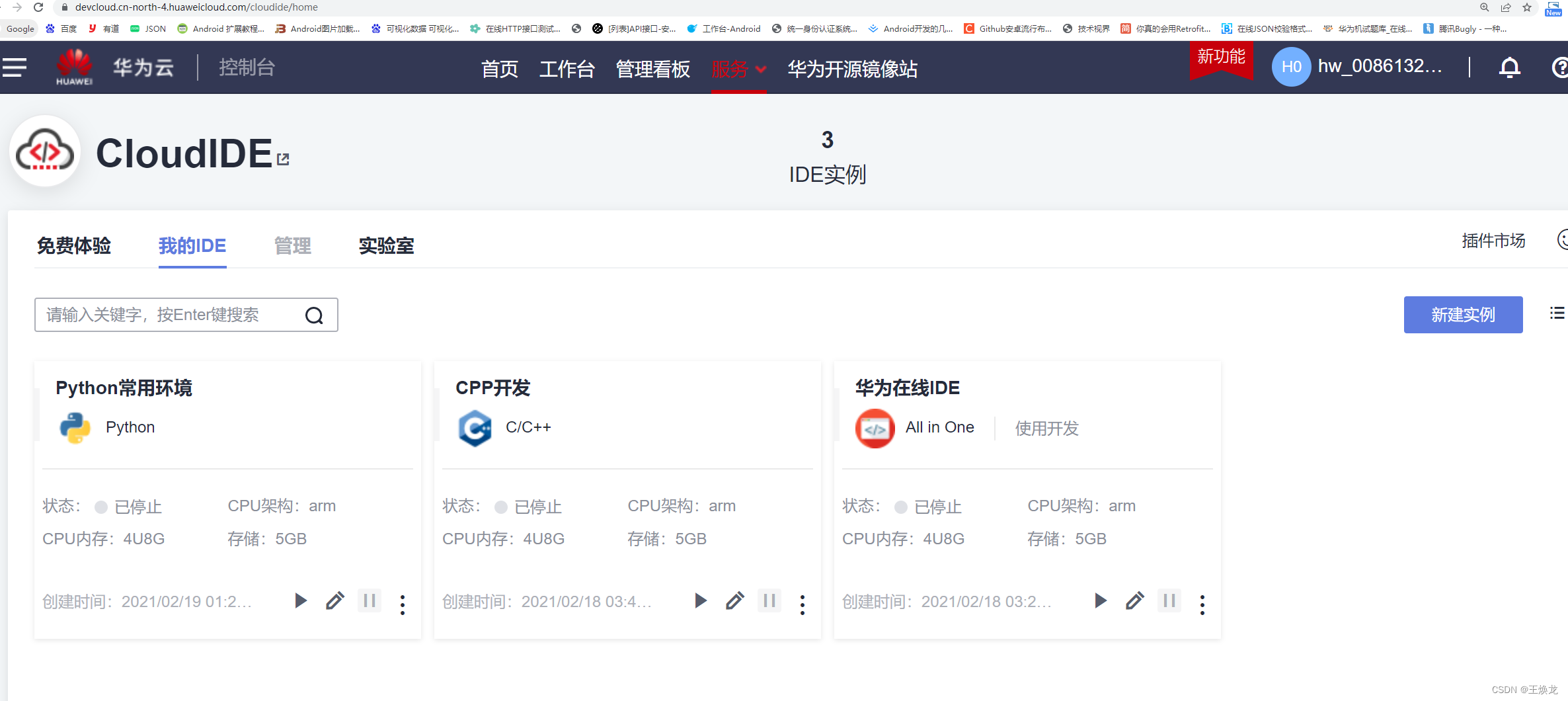Start the 华为在线IDE instance

(1101, 600)
